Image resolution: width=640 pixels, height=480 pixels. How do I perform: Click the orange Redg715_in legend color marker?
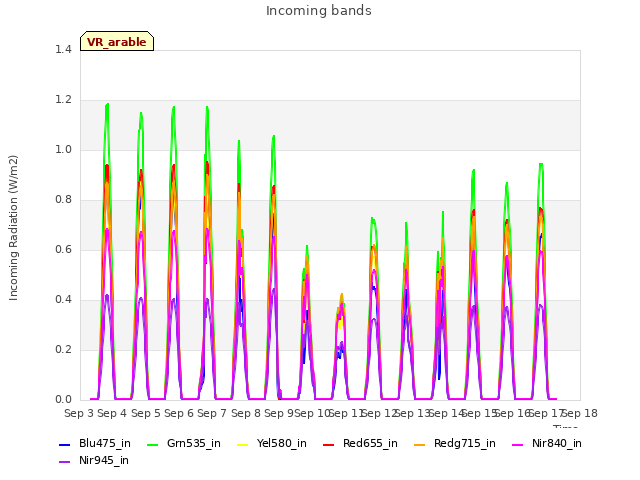(x=419, y=444)
